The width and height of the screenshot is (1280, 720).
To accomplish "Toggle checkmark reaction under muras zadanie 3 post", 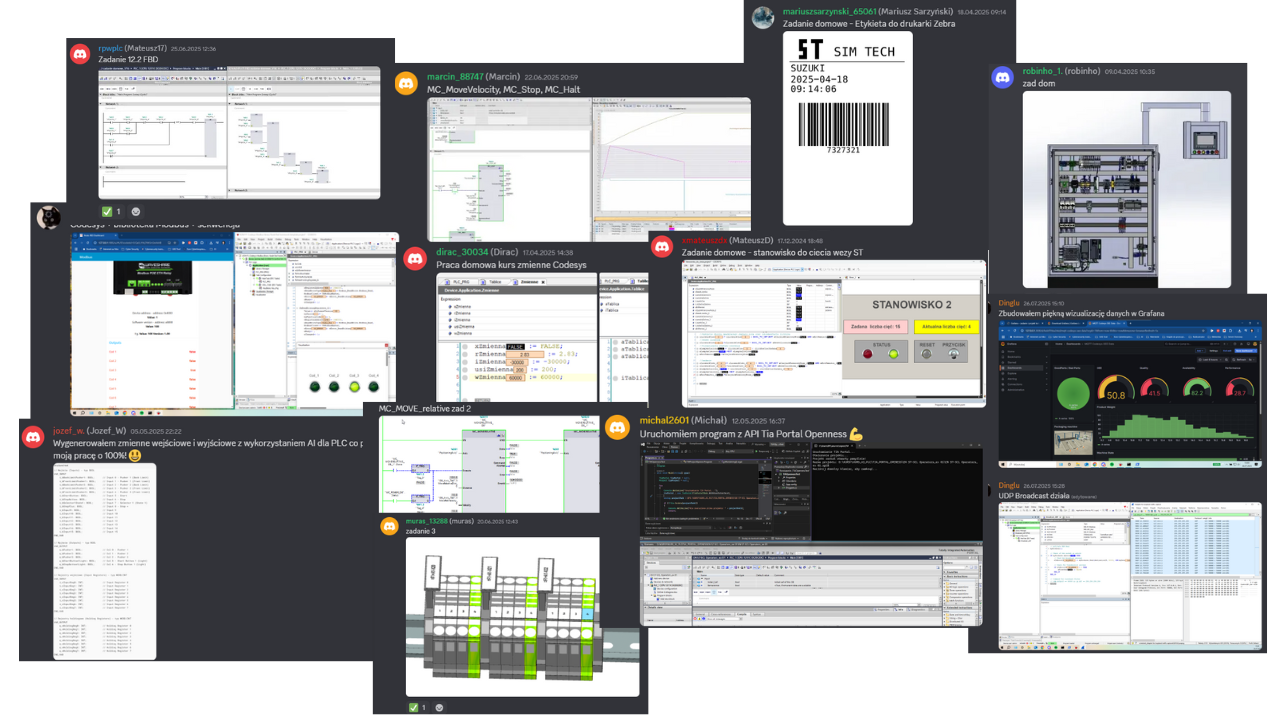I will (418, 708).
